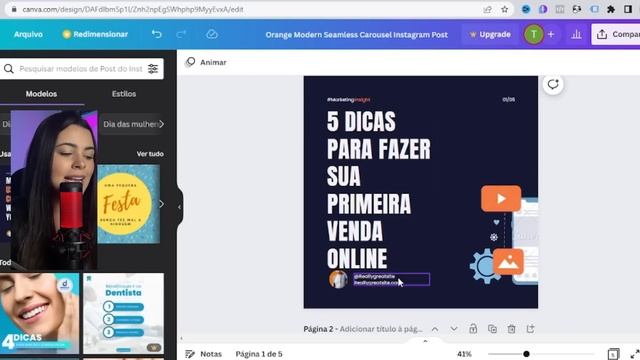Collapse the side panel handle
This screenshot has width=640, height=360.
point(180,207)
